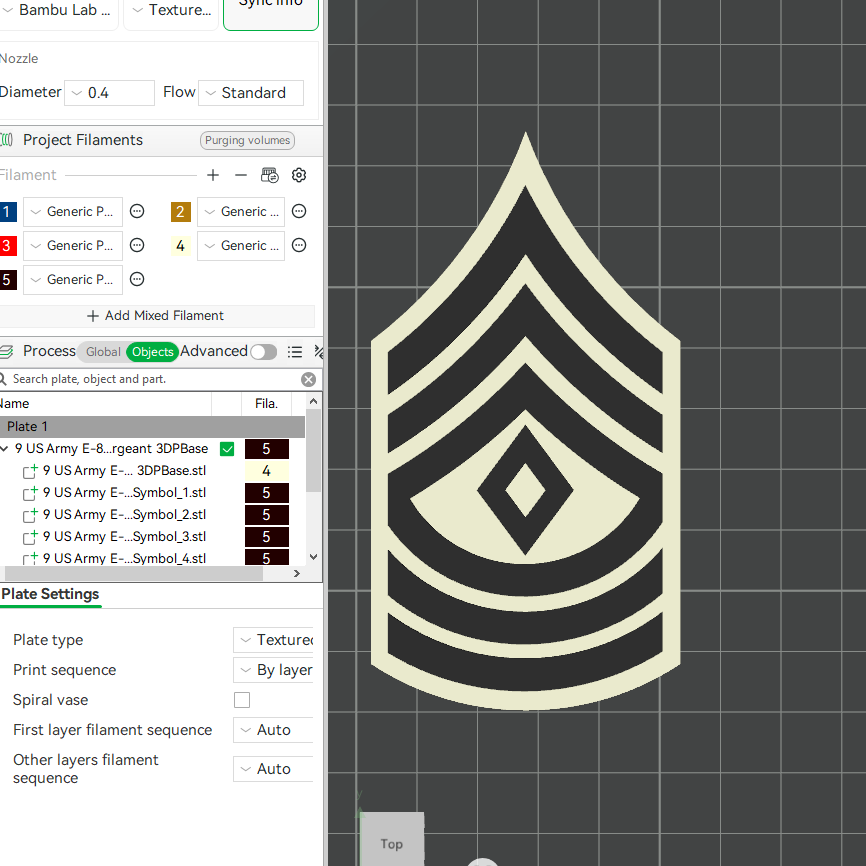The width and height of the screenshot is (866, 866).
Task: Open the Texture plate dropdown at top
Action: click(172, 11)
